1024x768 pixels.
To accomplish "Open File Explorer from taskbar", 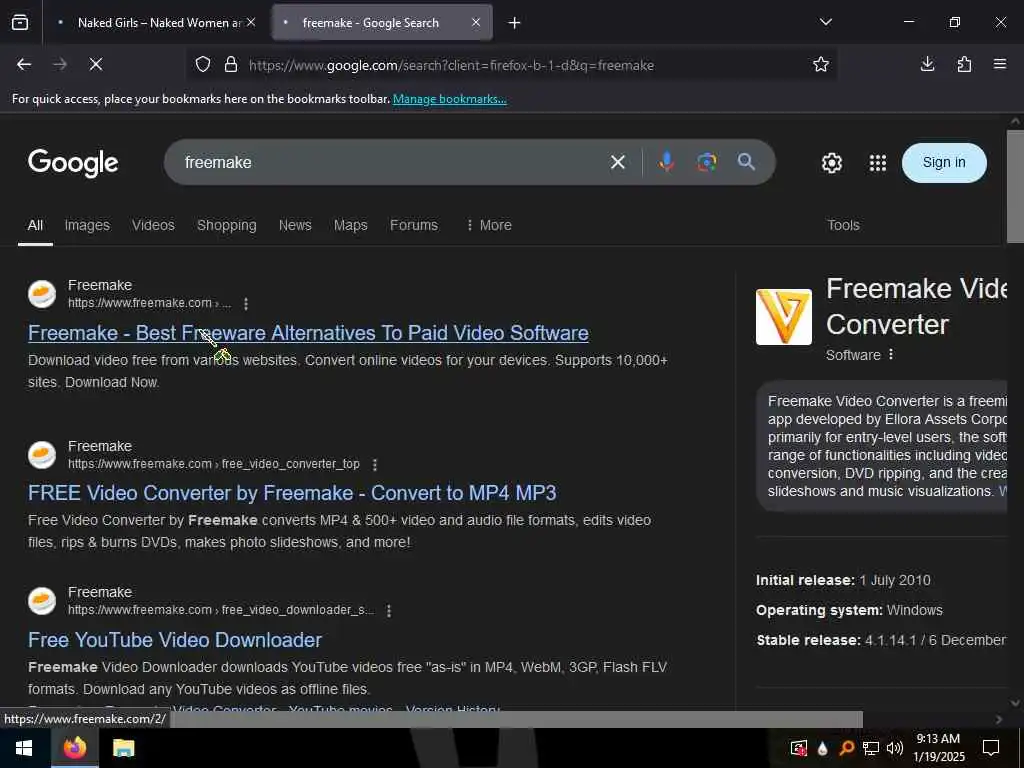I will coord(123,748).
